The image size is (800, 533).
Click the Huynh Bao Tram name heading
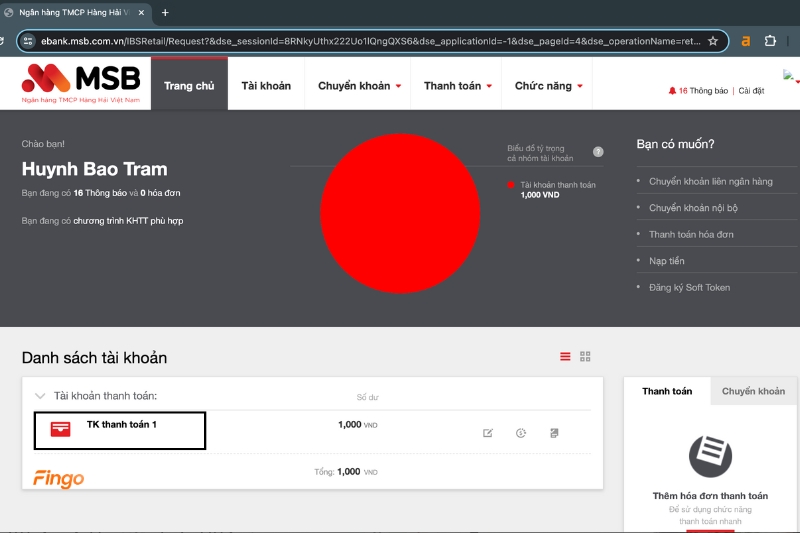coord(94,169)
